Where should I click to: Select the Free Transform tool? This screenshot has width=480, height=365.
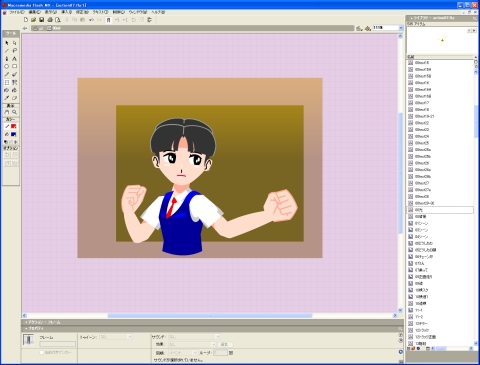click(x=7, y=82)
